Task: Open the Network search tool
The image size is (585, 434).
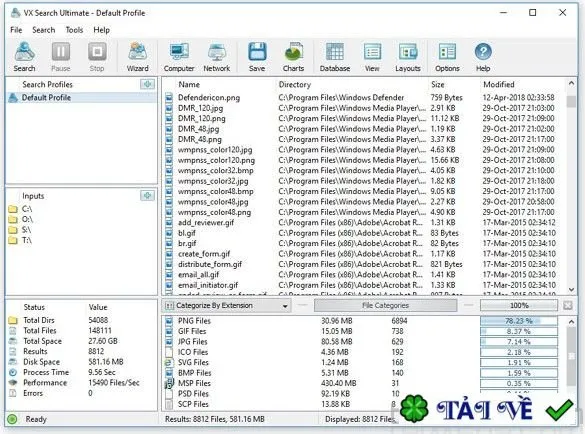Action: pos(216,57)
